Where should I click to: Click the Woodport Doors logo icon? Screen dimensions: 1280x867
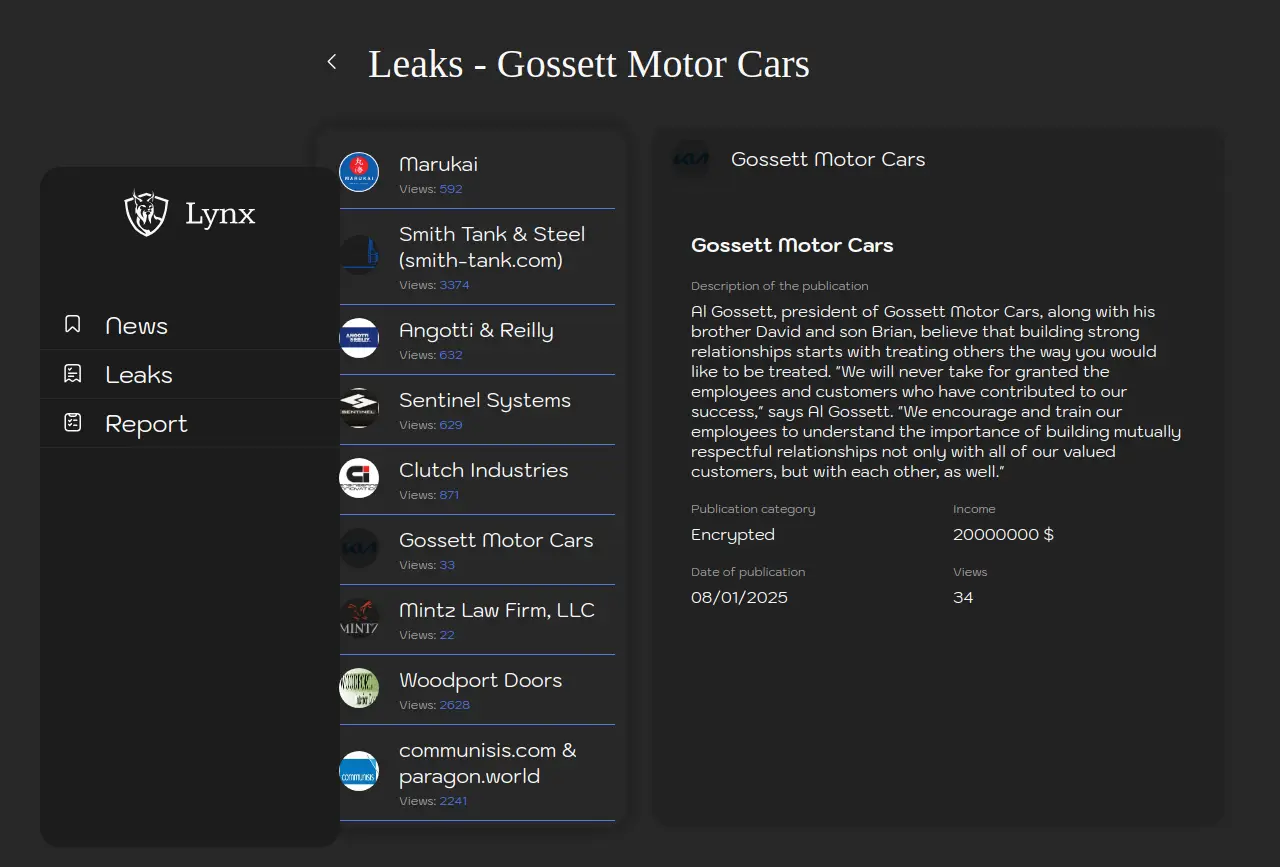point(359,688)
